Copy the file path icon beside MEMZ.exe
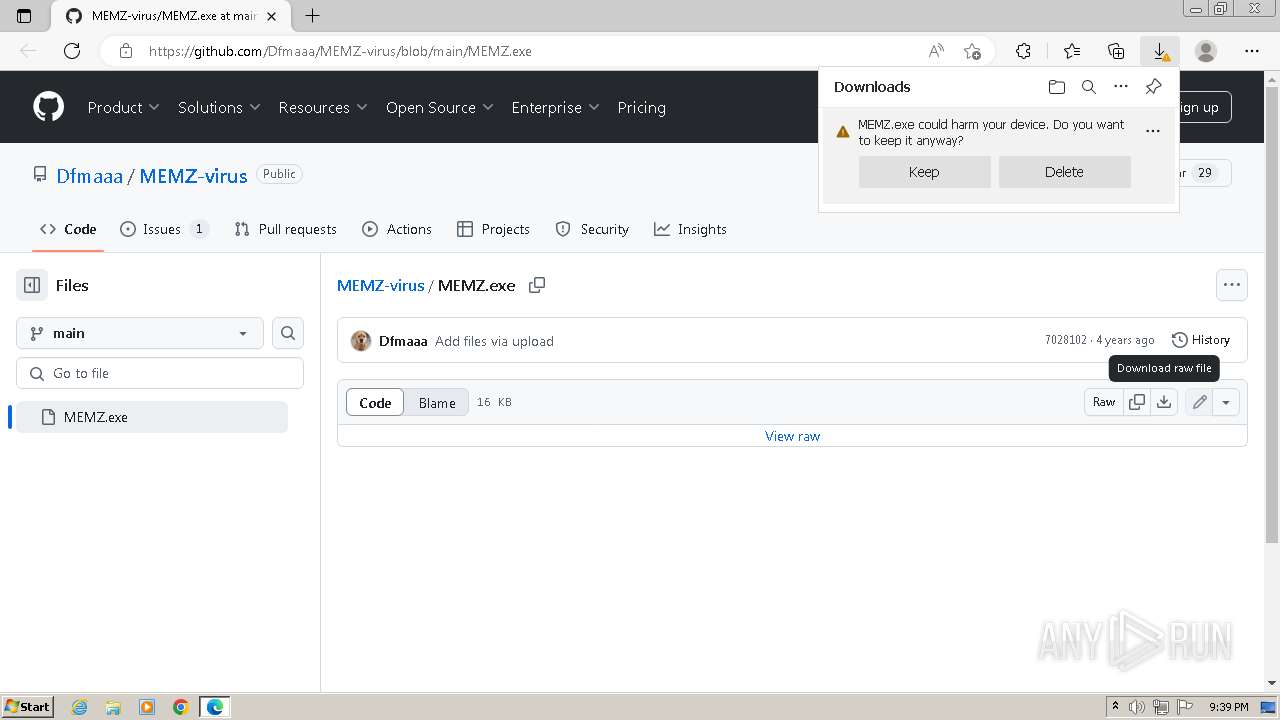The image size is (1280, 720). click(537, 285)
